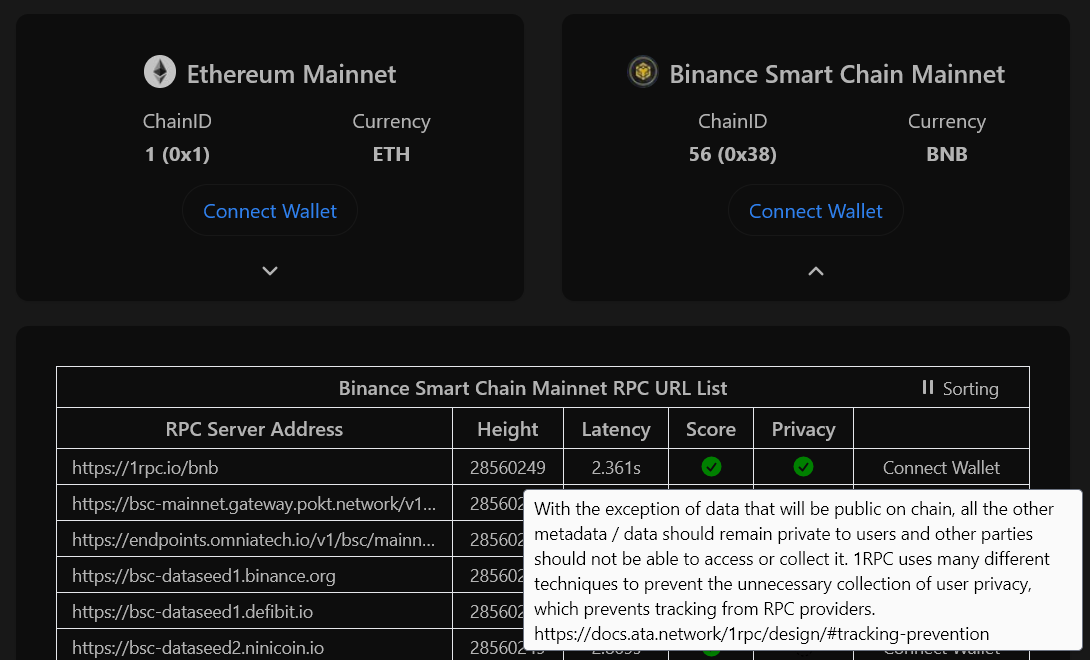
Task: Select the bsc-mainnet.gateway.pokt.network RPC address
Action: pyautogui.click(x=254, y=503)
